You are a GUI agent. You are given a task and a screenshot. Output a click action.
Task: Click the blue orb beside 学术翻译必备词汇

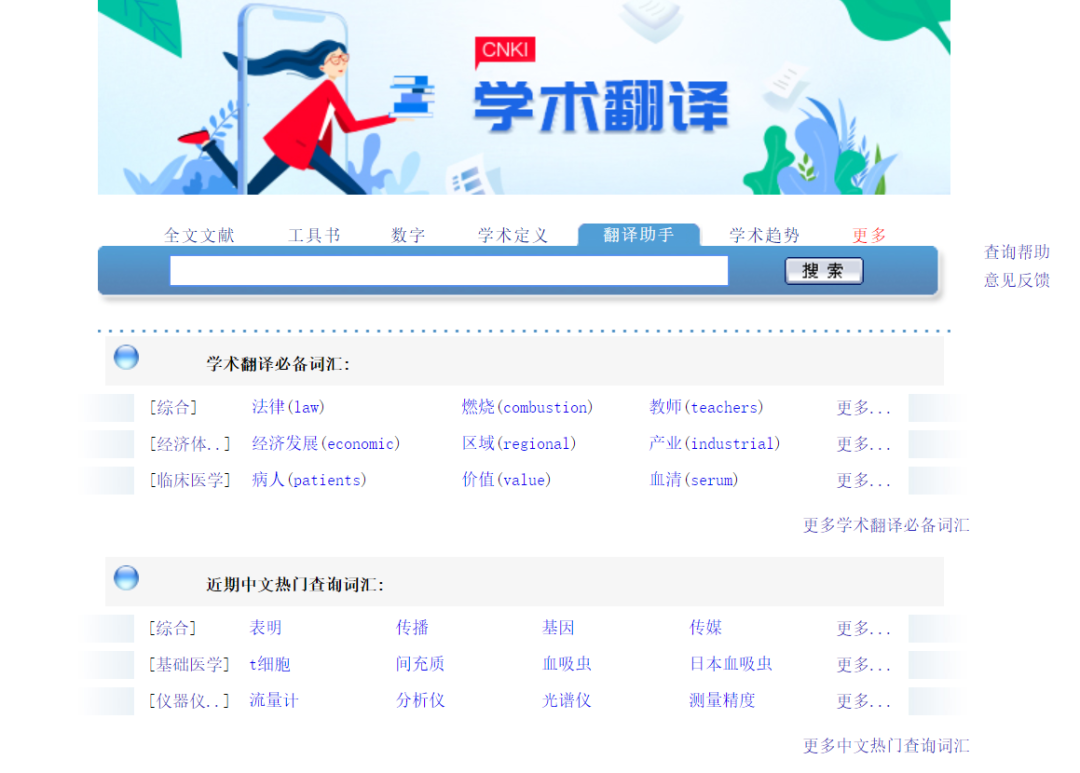(x=126, y=358)
